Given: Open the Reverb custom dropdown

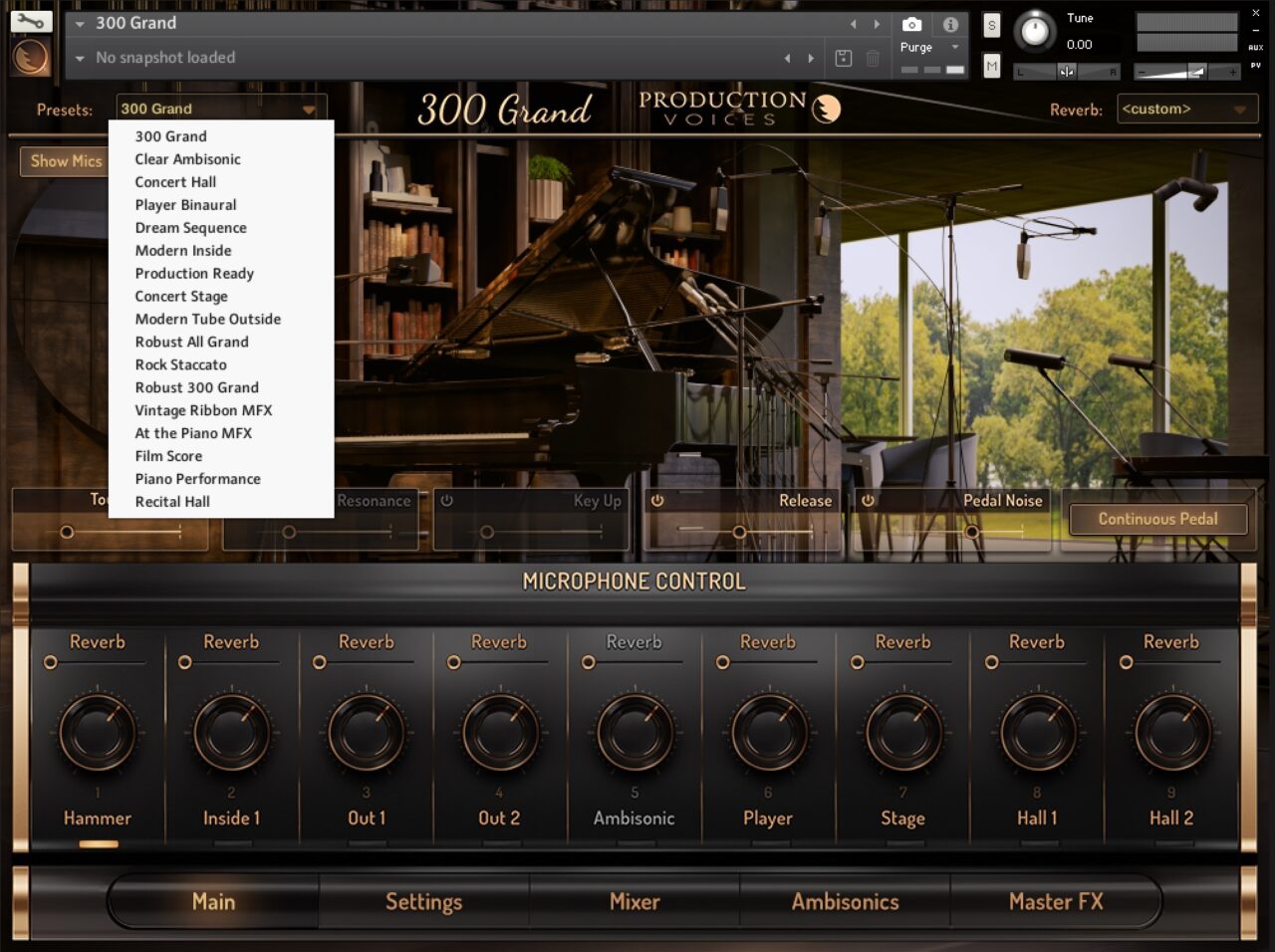Looking at the screenshot, I should pyautogui.click(x=1185, y=110).
